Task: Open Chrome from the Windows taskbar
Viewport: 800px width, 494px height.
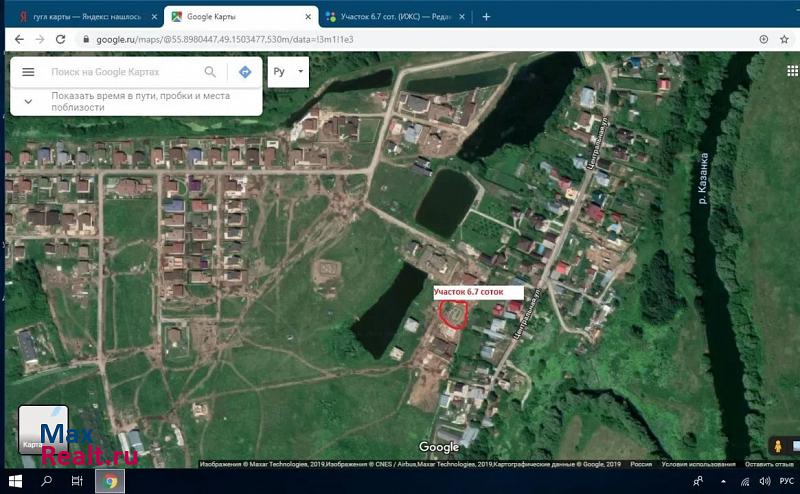Action: pyautogui.click(x=110, y=481)
